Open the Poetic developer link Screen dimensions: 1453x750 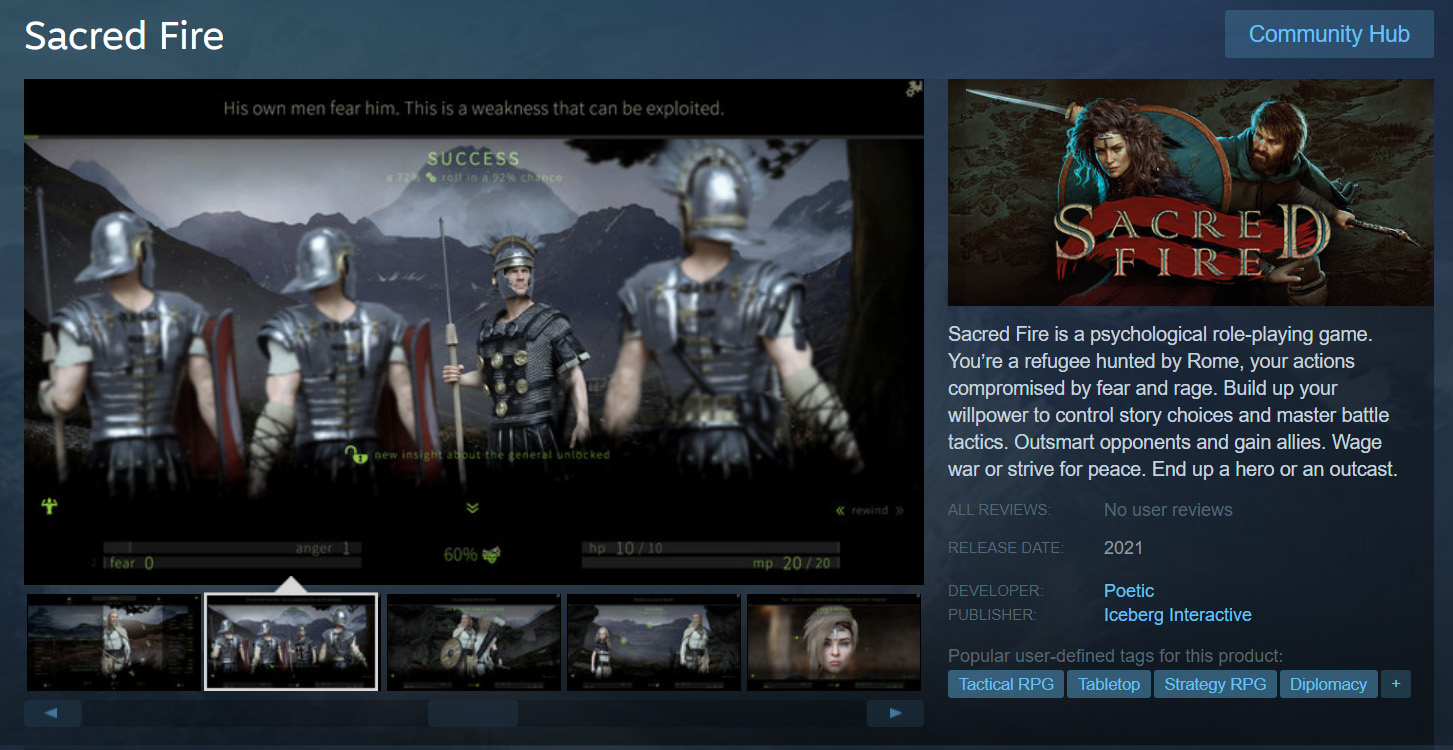[x=1129, y=591]
